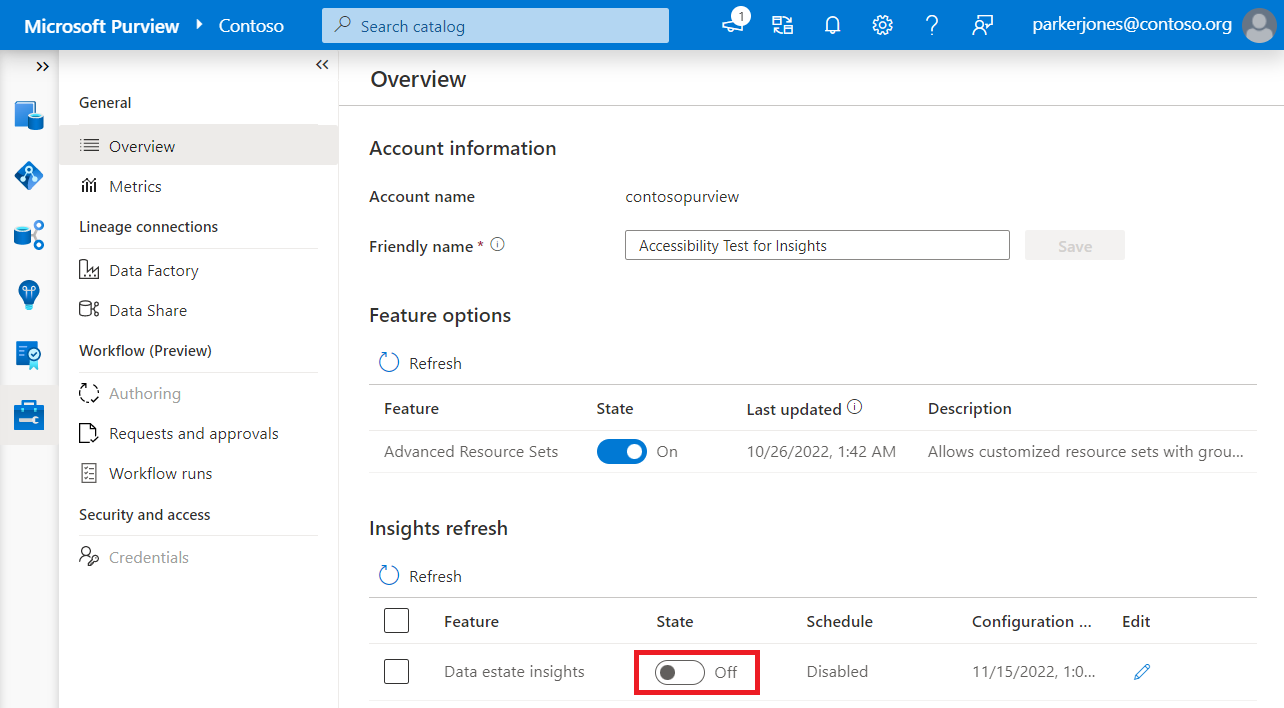Open the Data Catalog diamond icon
The height and width of the screenshot is (708, 1284).
28,175
